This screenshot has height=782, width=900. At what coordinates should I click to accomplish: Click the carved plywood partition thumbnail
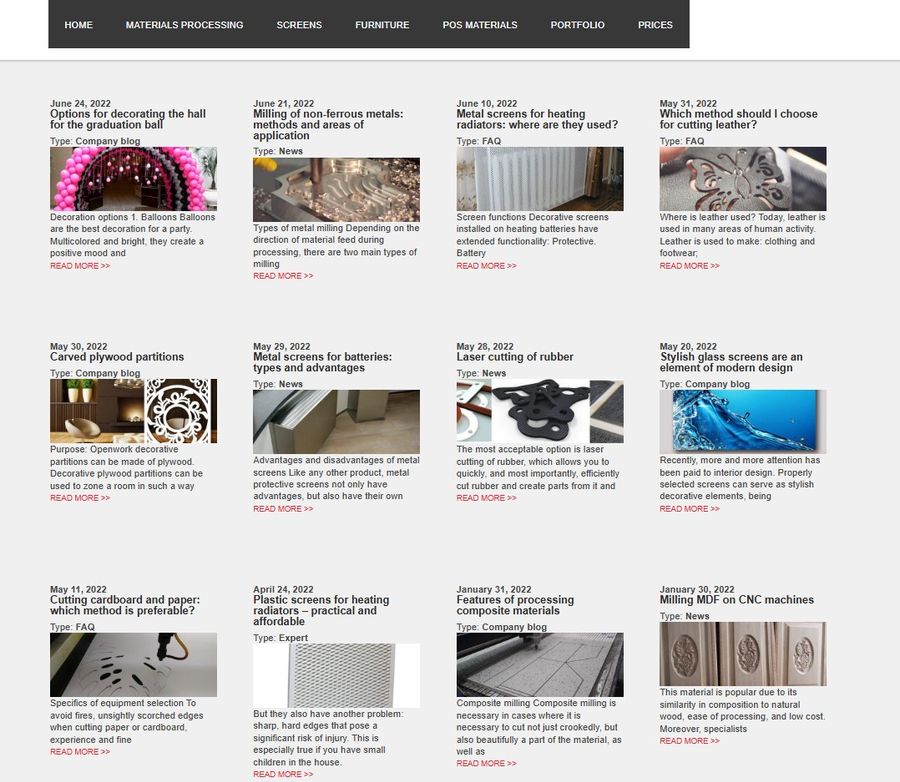pyautogui.click(x=133, y=411)
